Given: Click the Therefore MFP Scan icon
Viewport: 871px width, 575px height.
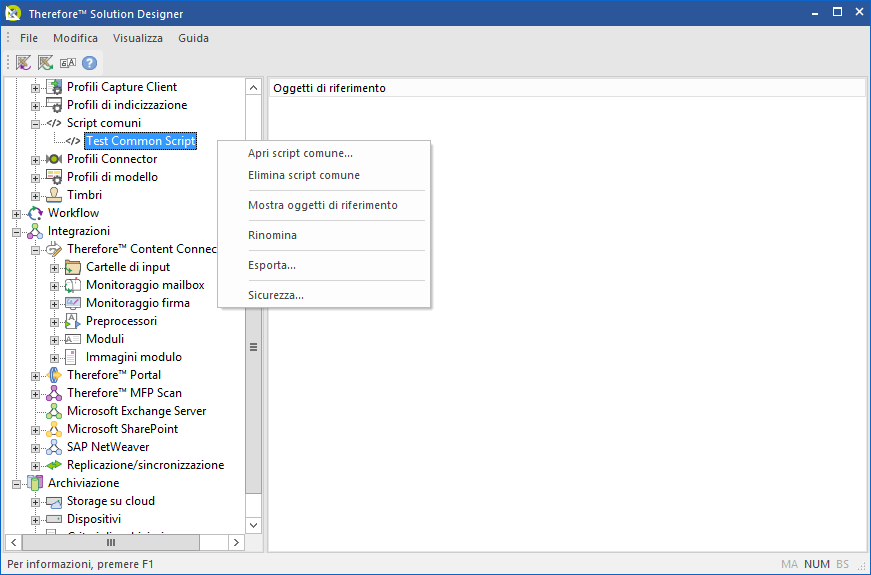Looking at the screenshot, I should tap(54, 393).
